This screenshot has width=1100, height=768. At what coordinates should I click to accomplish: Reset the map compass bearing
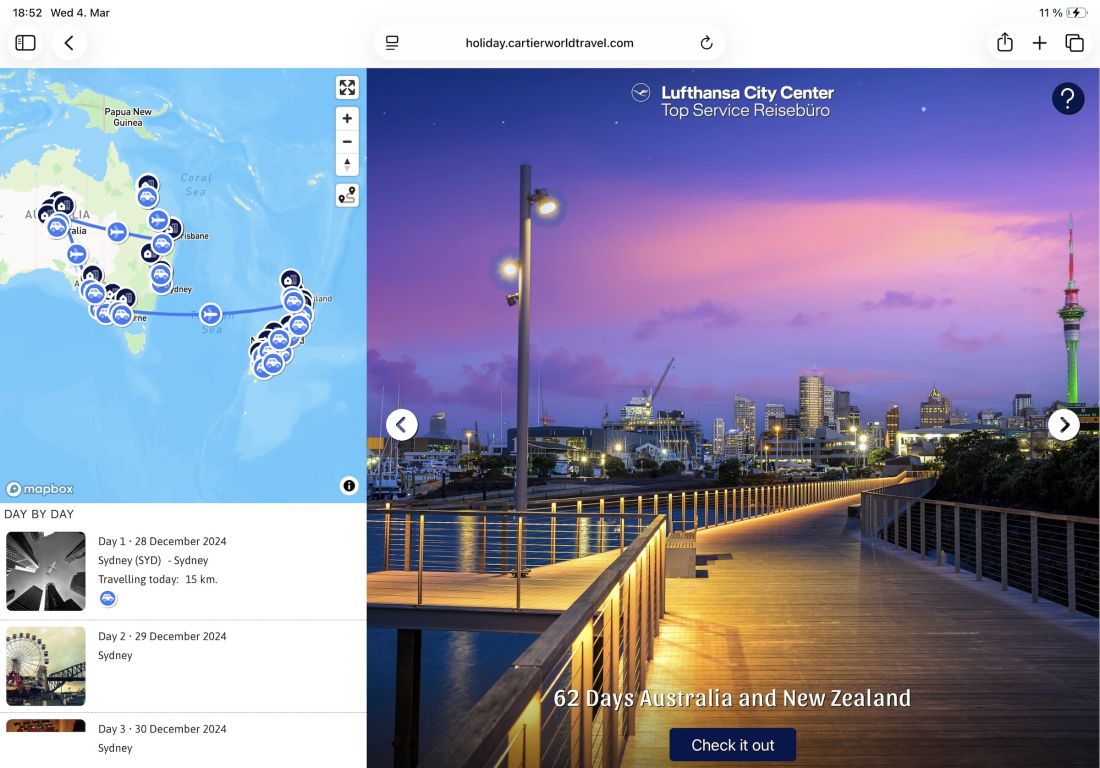click(347, 165)
